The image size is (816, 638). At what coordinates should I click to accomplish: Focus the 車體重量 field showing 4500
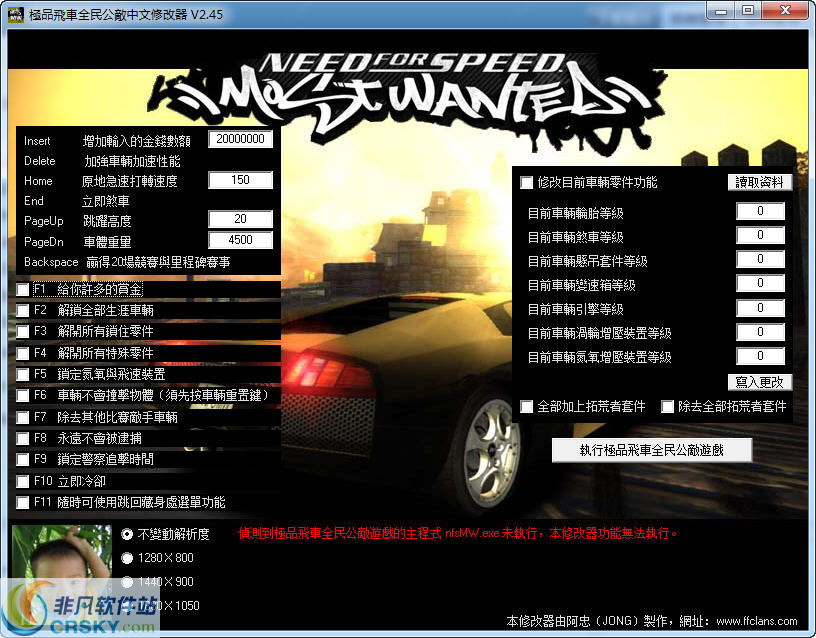pos(240,240)
